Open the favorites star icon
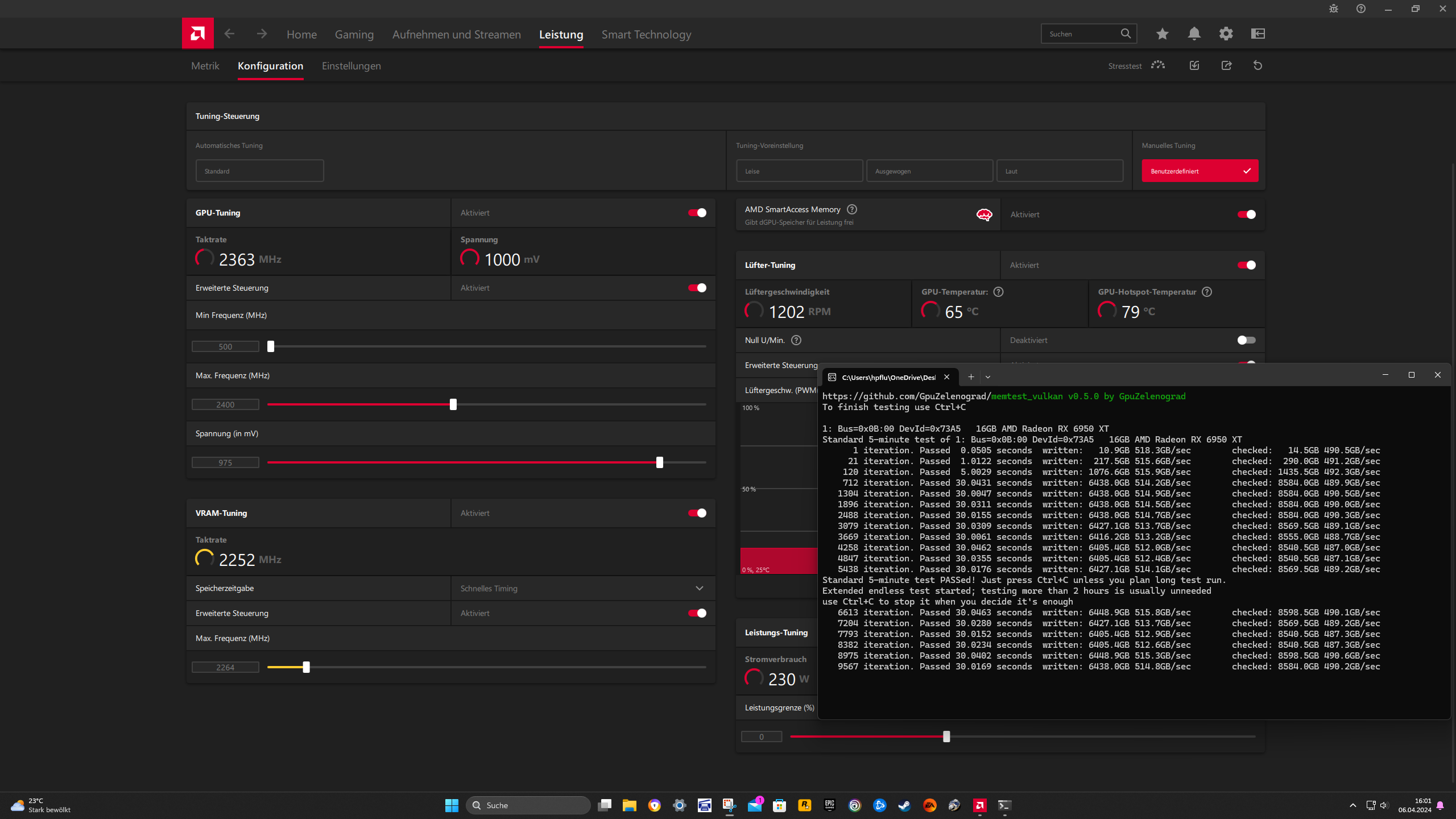 [1162, 34]
